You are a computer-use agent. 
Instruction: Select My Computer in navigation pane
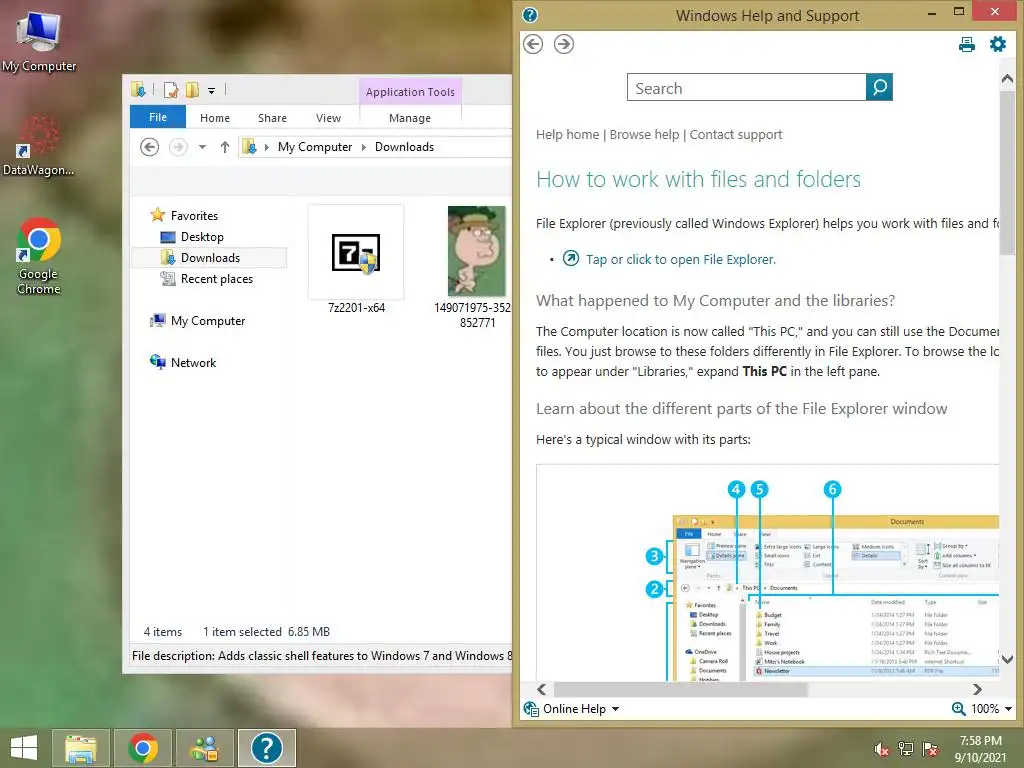(x=208, y=321)
